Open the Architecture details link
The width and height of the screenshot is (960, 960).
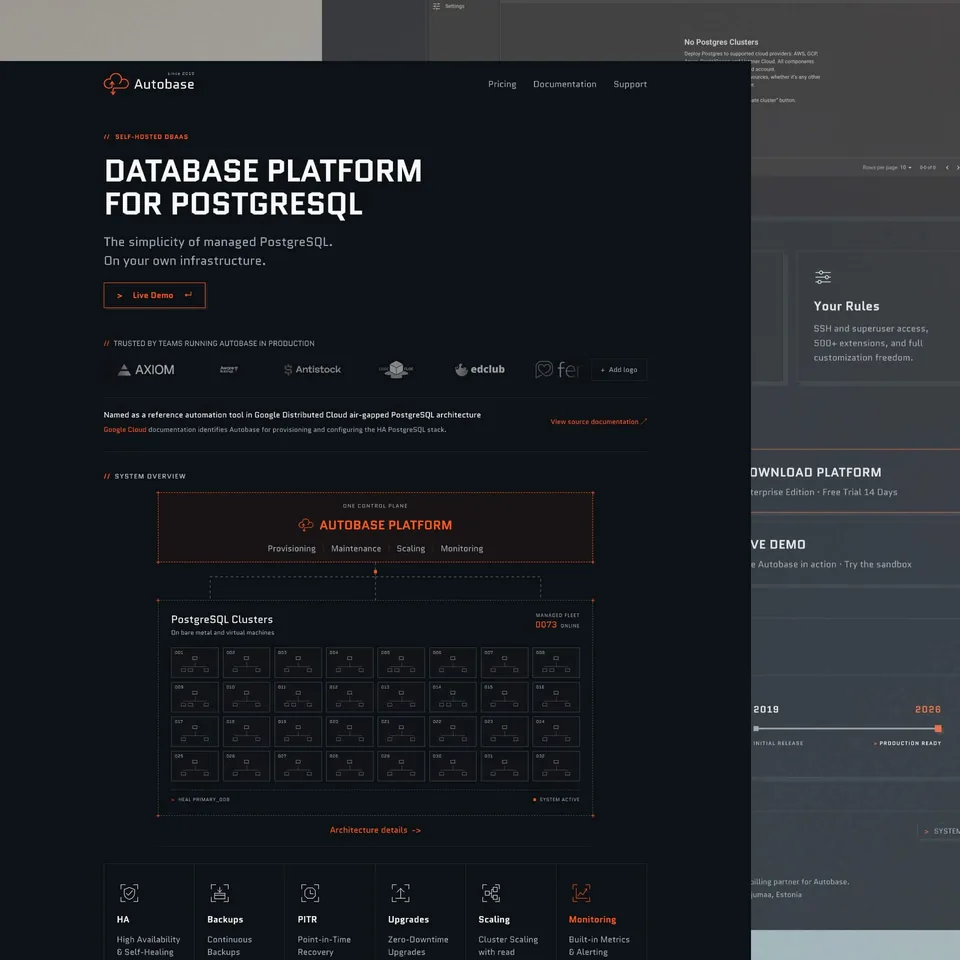click(x=375, y=830)
